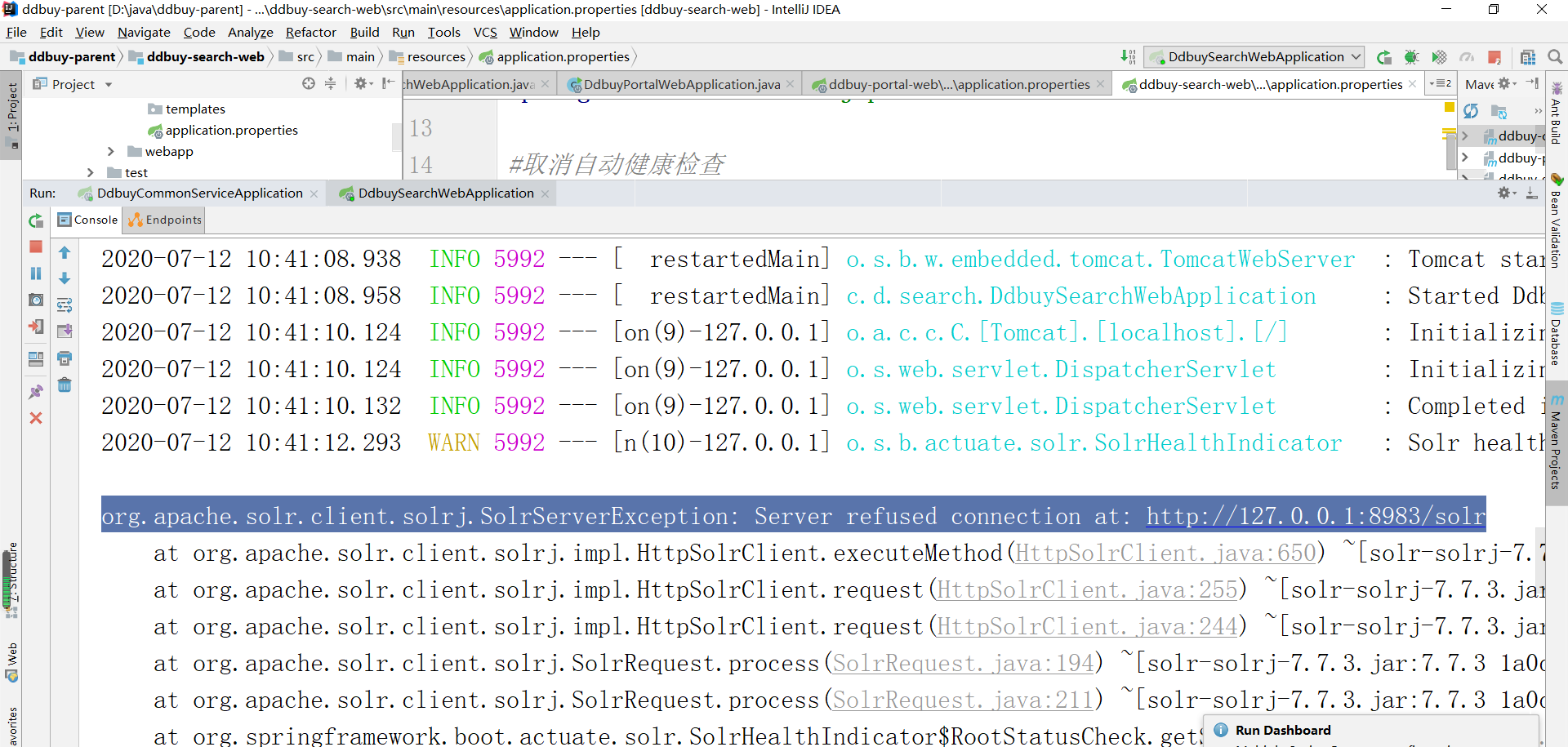Toggle Pause Output in the run console
Screen dimensions: 1568x747
[36, 273]
